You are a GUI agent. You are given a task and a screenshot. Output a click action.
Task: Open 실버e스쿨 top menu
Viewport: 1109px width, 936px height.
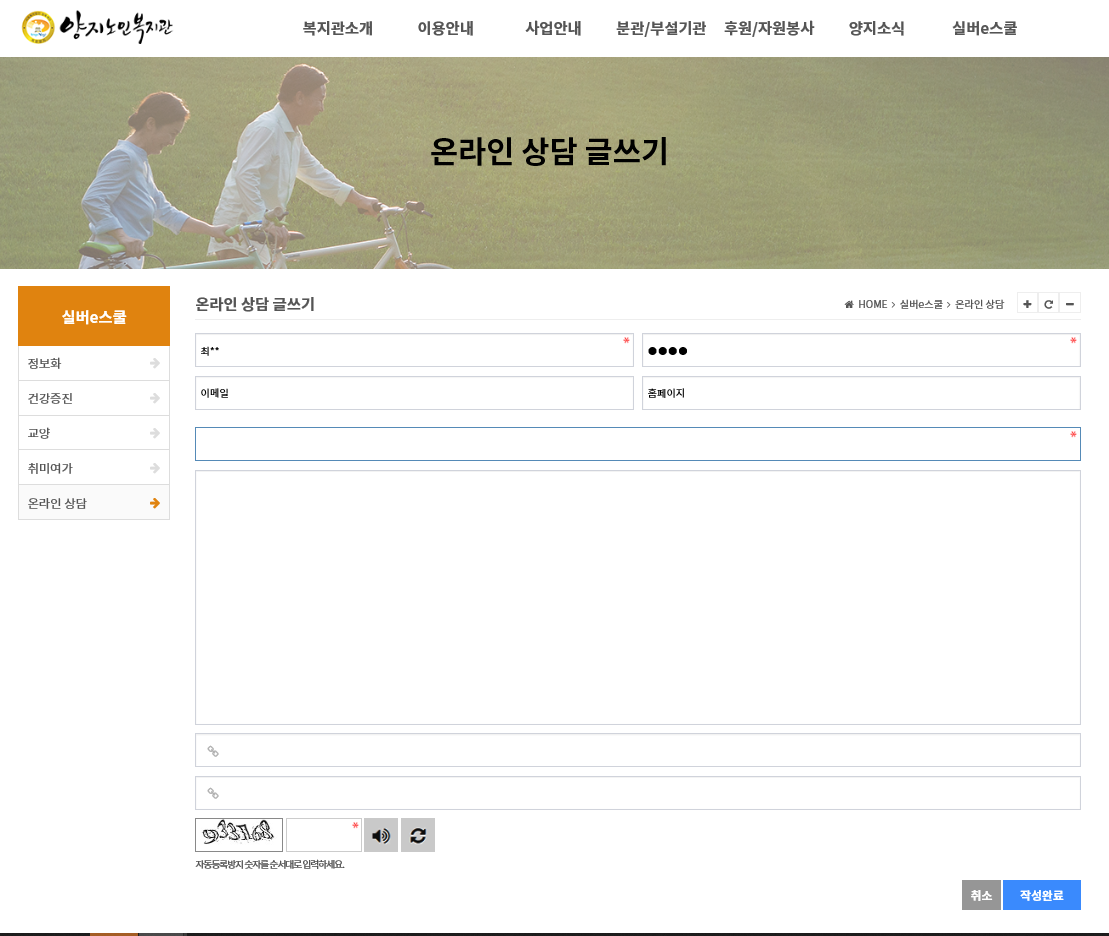[x=985, y=28]
